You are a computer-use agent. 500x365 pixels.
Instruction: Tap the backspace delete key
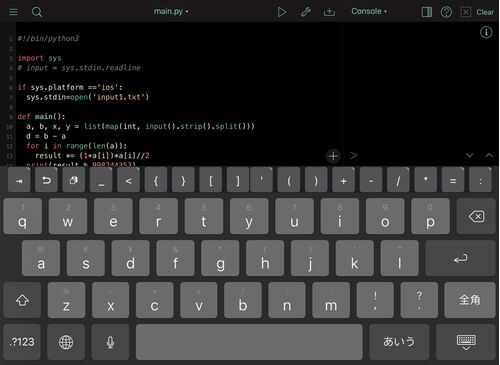click(476, 216)
